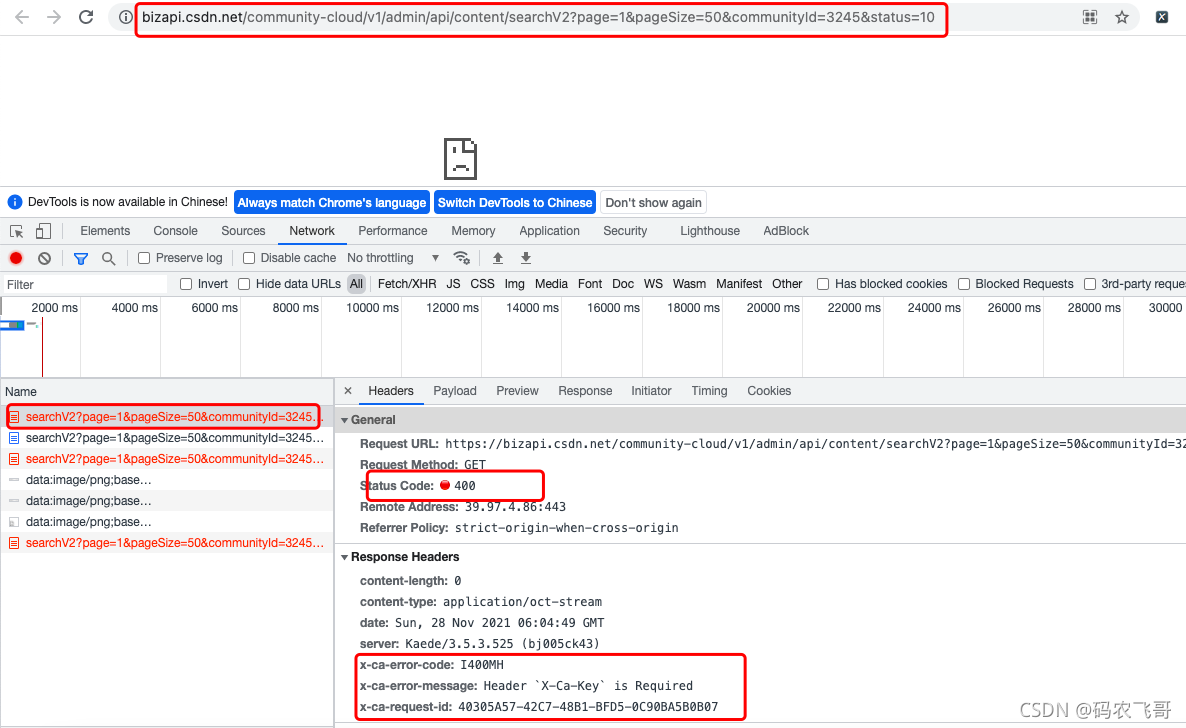Go back to previous page in browser
The height and width of the screenshot is (728, 1186).
22,17
